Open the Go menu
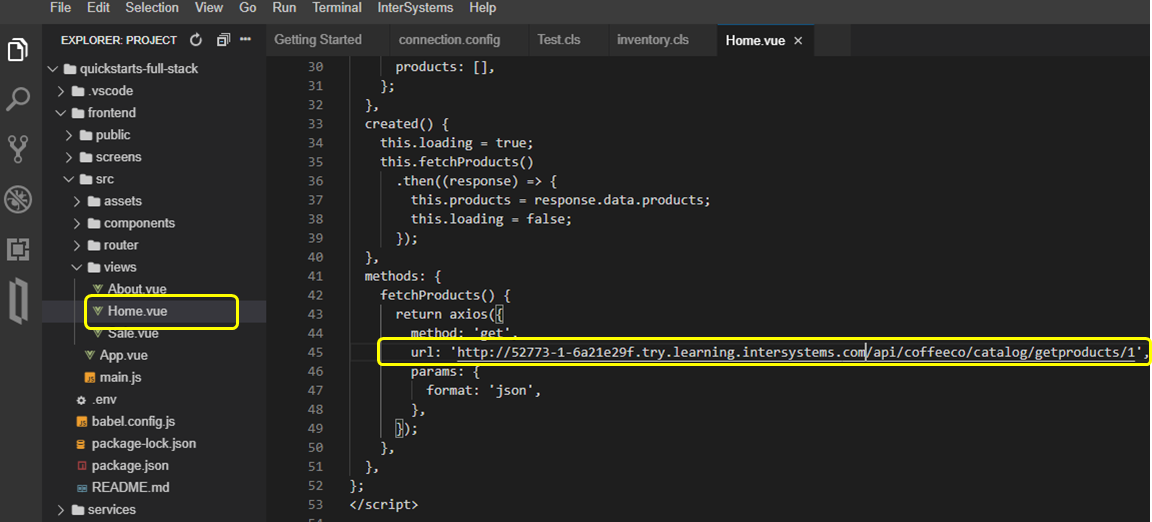1152x522 pixels. (248, 8)
